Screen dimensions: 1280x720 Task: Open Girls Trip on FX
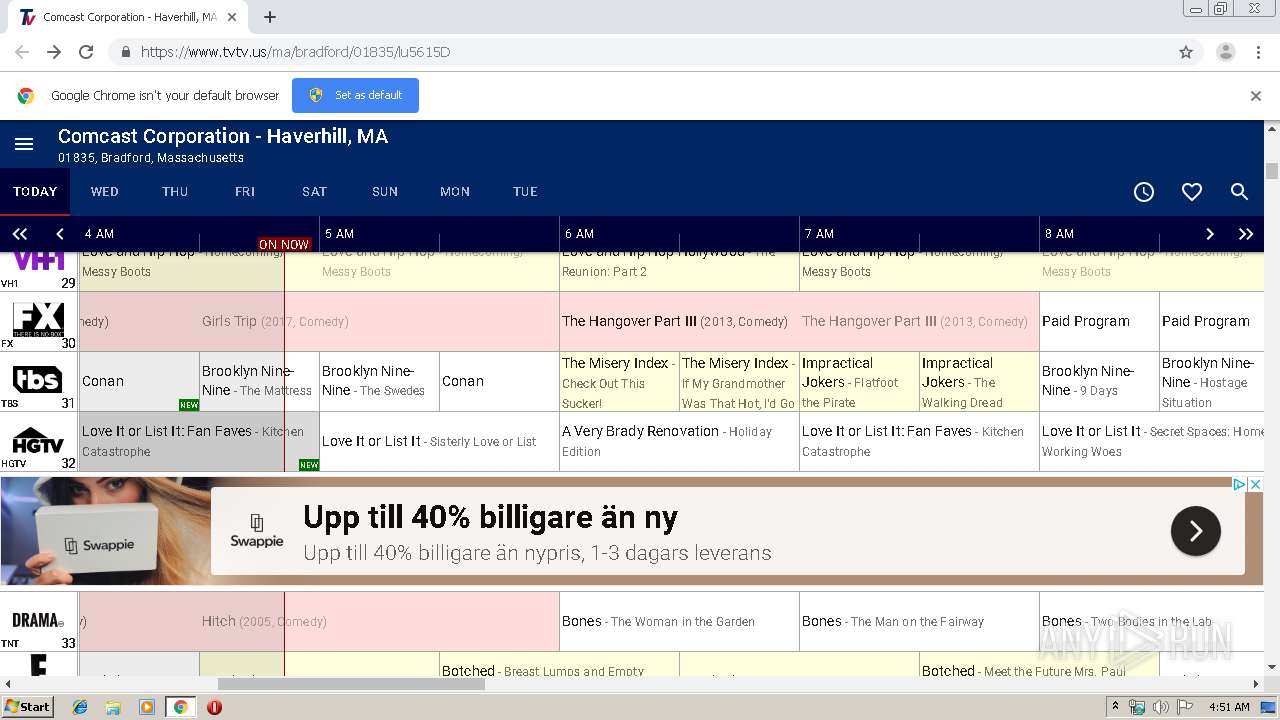coord(319,321)
